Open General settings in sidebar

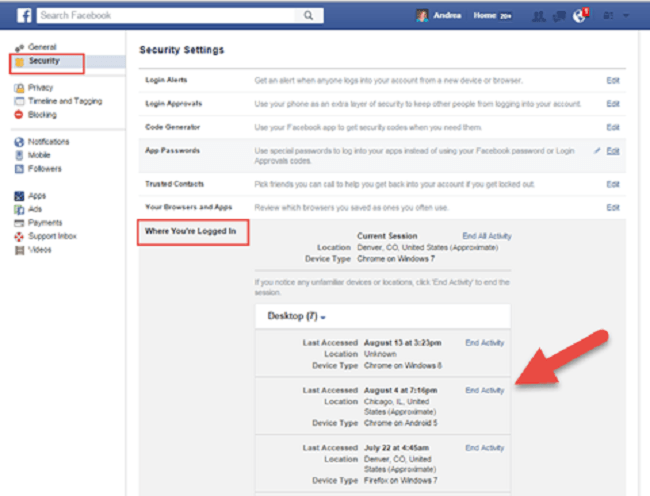click(x=43, y=47)
